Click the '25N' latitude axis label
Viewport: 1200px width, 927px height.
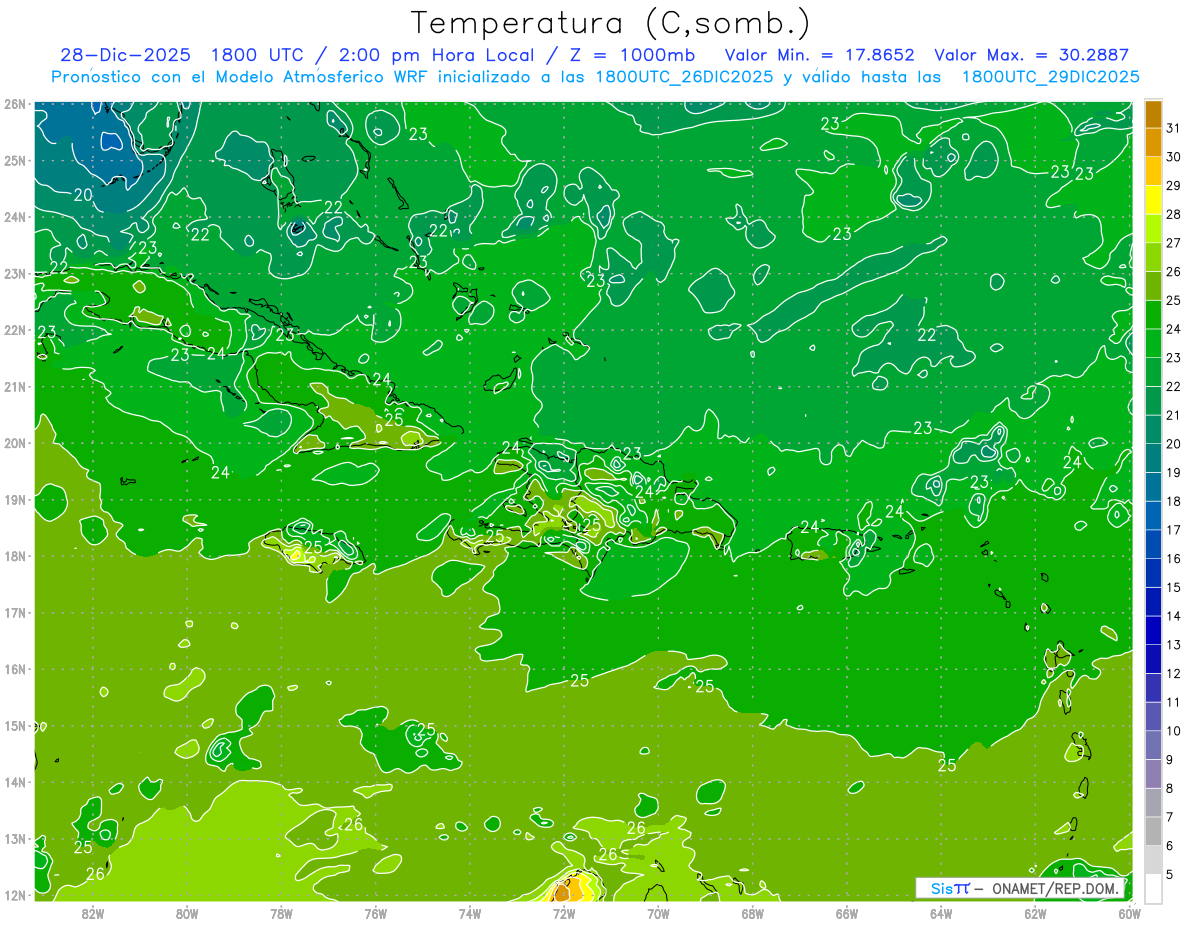[x=15, y=160]
